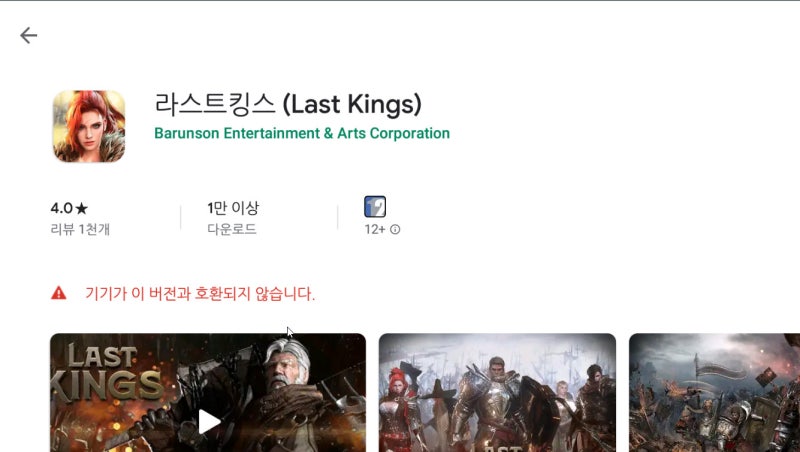This screenshot has height=452, width=800.
Task: Open the battlefield banner screenshot thumbnail
Action: 714,392
